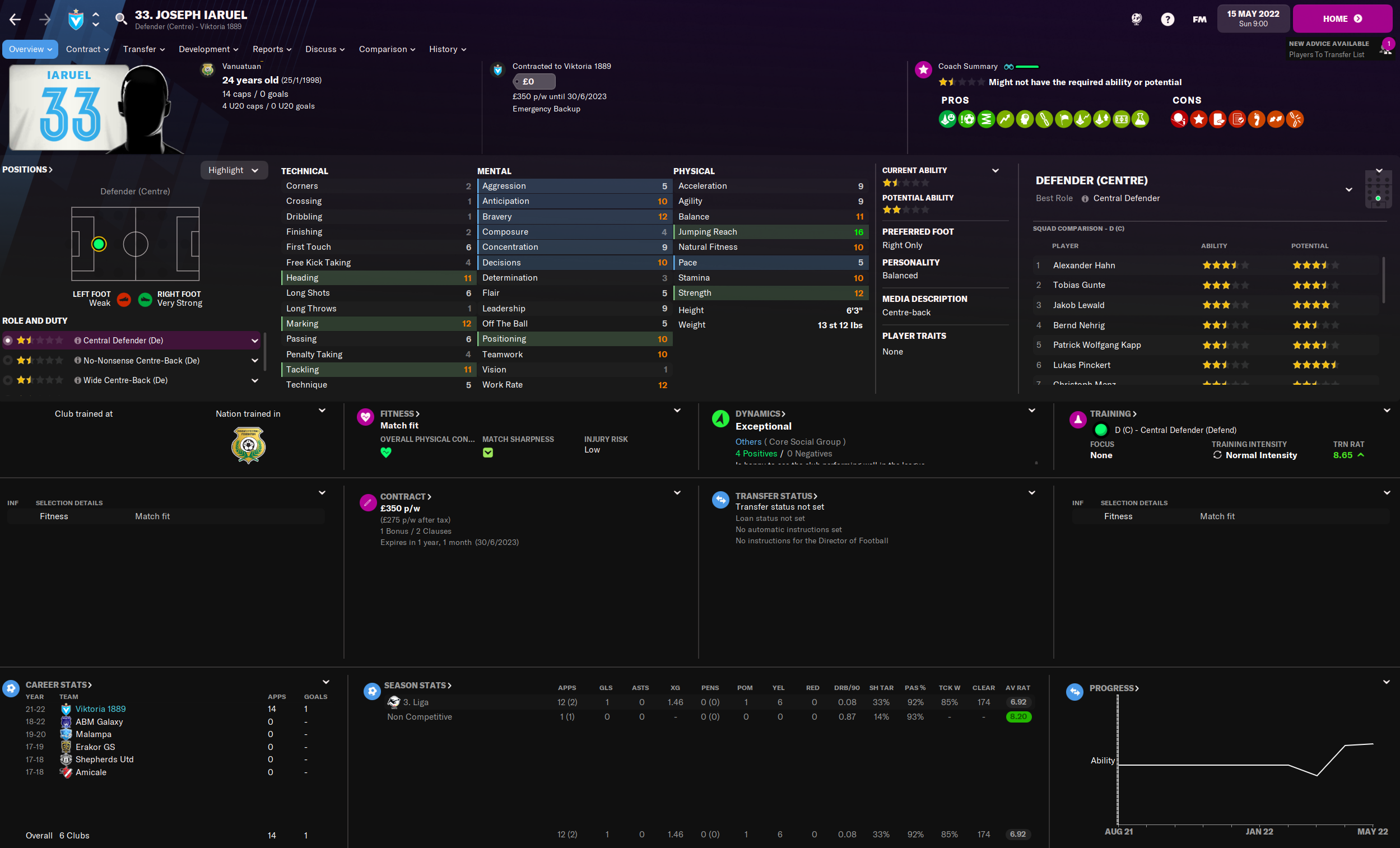This screenshot has height=848, width=1400.
Task: Open New Advice Available notification
Action: coord(1339,49)
